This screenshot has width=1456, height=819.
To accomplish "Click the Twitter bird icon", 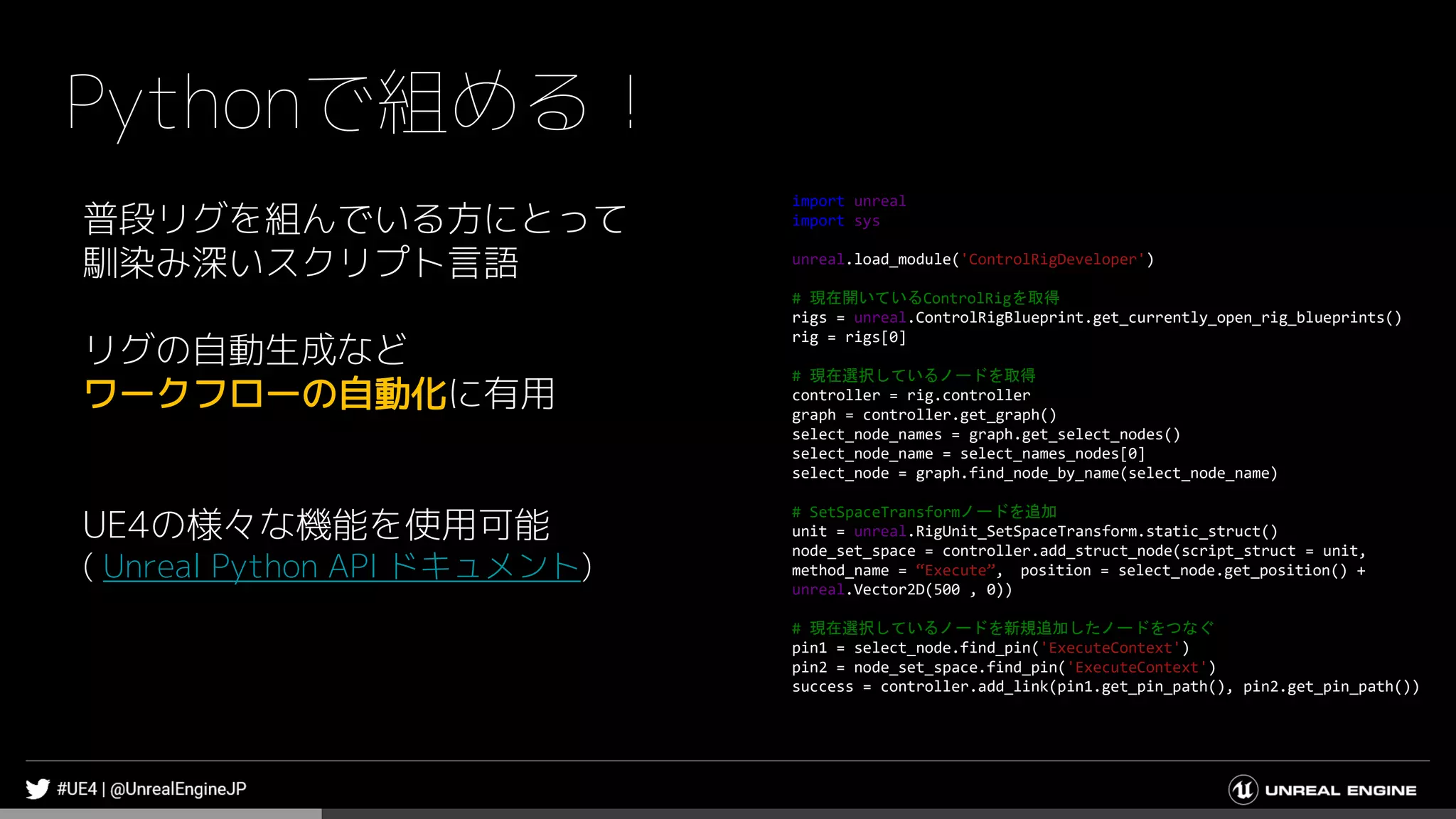I will (x=38, y=789).
